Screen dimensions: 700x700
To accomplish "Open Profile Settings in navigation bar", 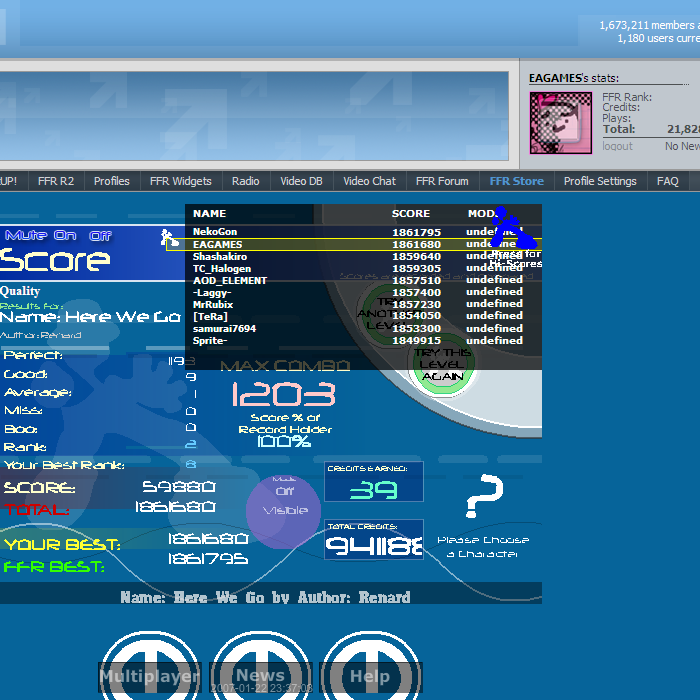I will 600,181.
